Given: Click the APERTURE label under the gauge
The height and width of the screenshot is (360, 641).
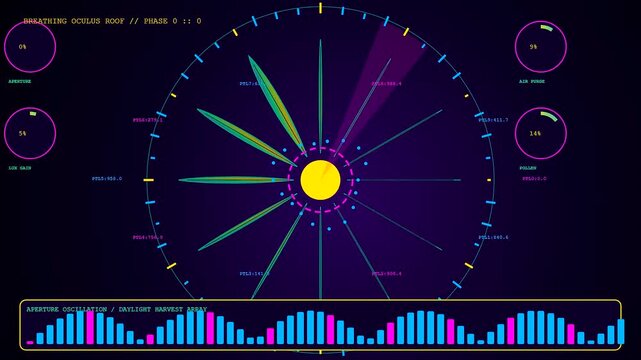Looking at the screenshot, I should pos(20,81).
